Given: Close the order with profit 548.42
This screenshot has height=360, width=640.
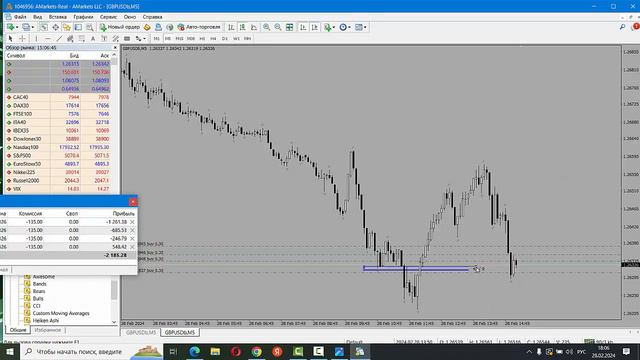Looking at the screenshot, I should point(132,247).
